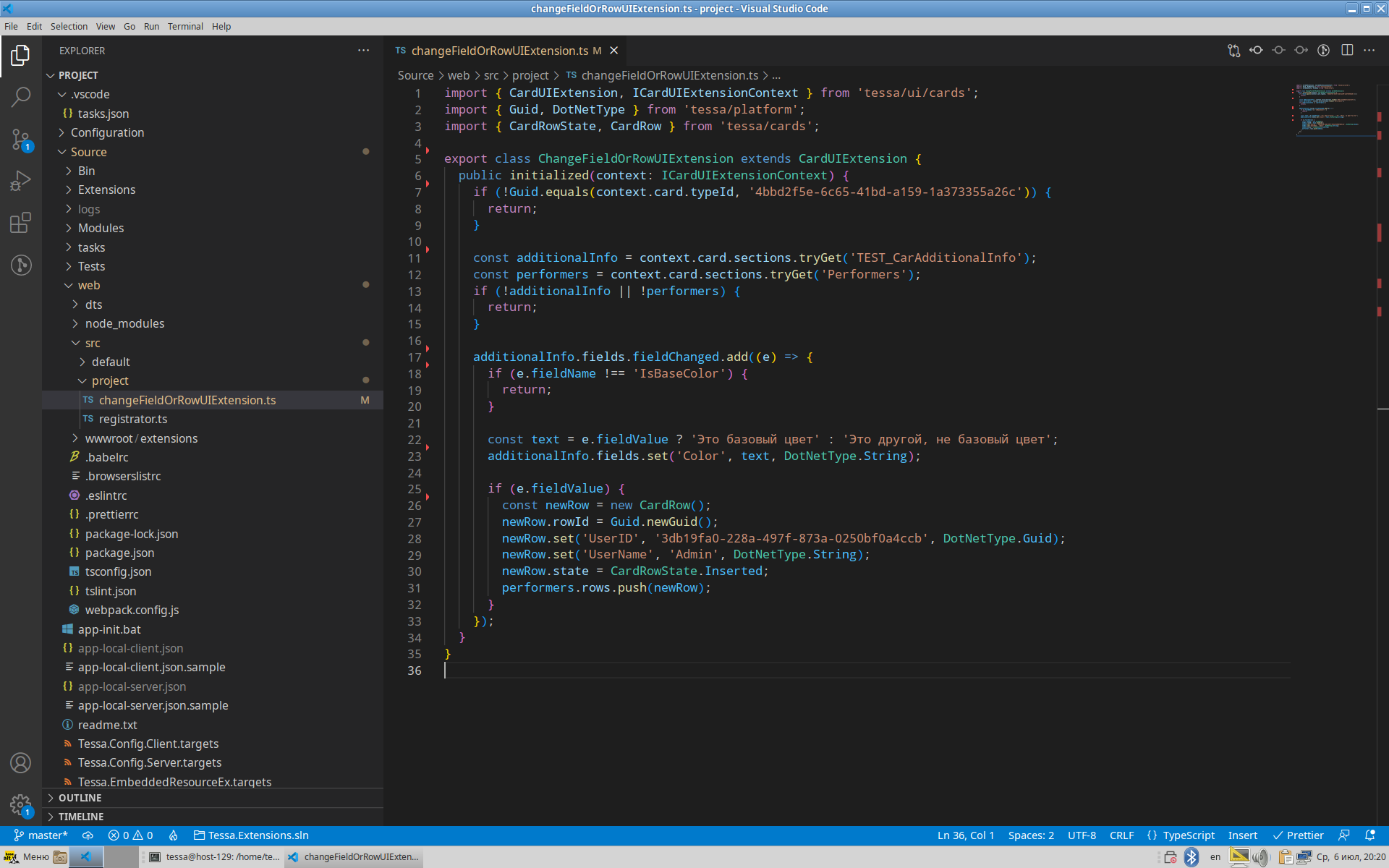
Task: Click the Split Editor Right icon
Action: pyautogui.click(x=1347, y=51)
